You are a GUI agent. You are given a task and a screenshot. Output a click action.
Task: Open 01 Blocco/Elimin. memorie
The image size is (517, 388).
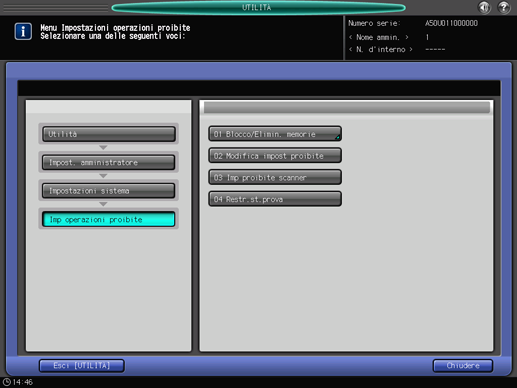coord(275,134)
